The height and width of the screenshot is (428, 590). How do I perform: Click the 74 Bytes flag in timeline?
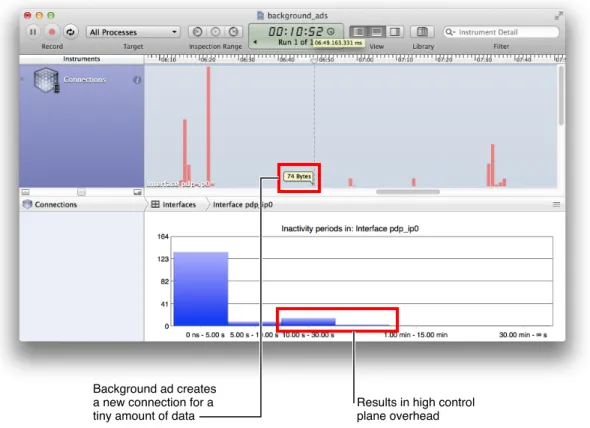pos(299,177)
